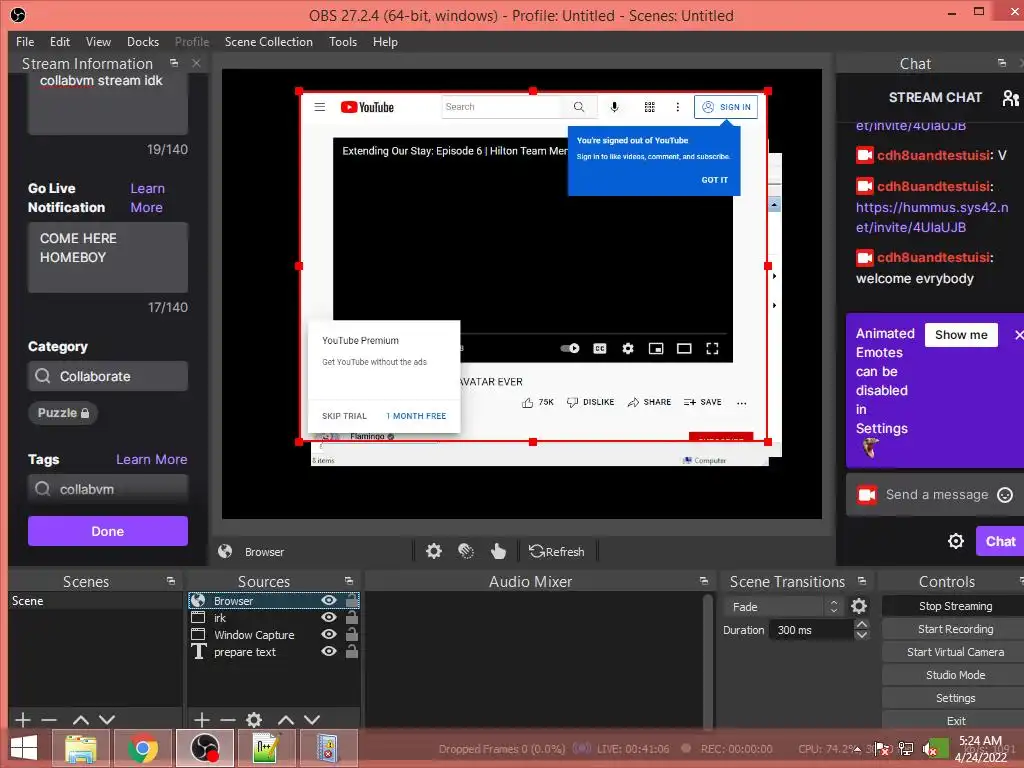The height and width of the screenshot is (768, 1024).
Task: Open the hummus.sys42.net invite link in chat
Action: 932,217
